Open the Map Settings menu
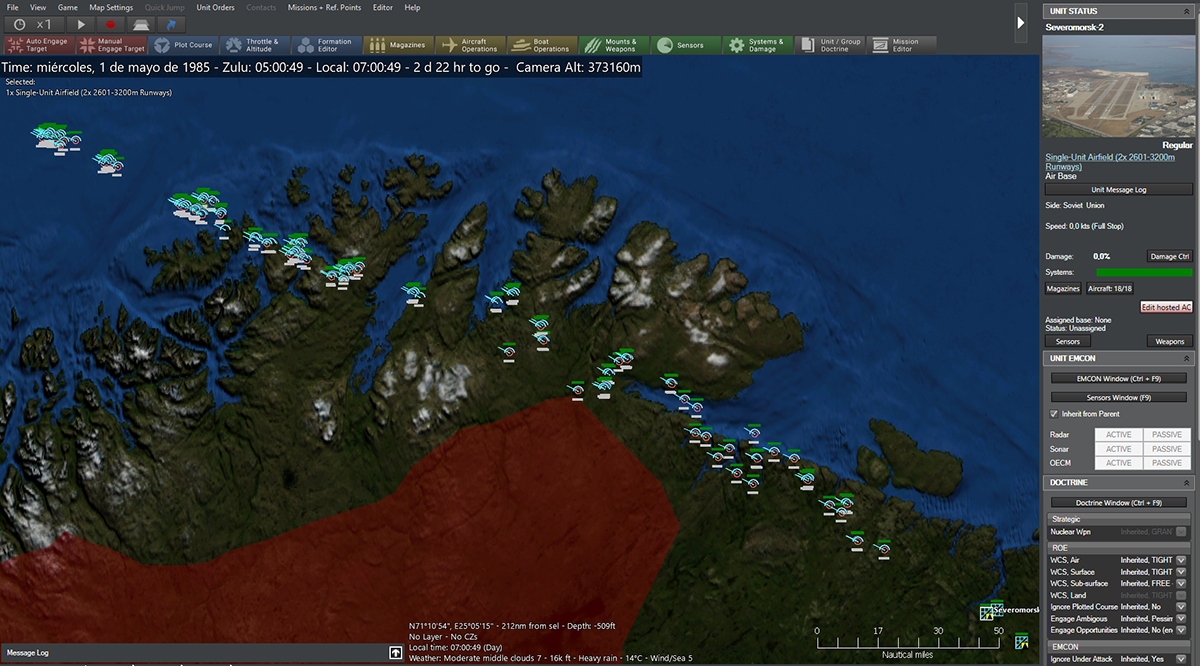 tap(111, 7)
